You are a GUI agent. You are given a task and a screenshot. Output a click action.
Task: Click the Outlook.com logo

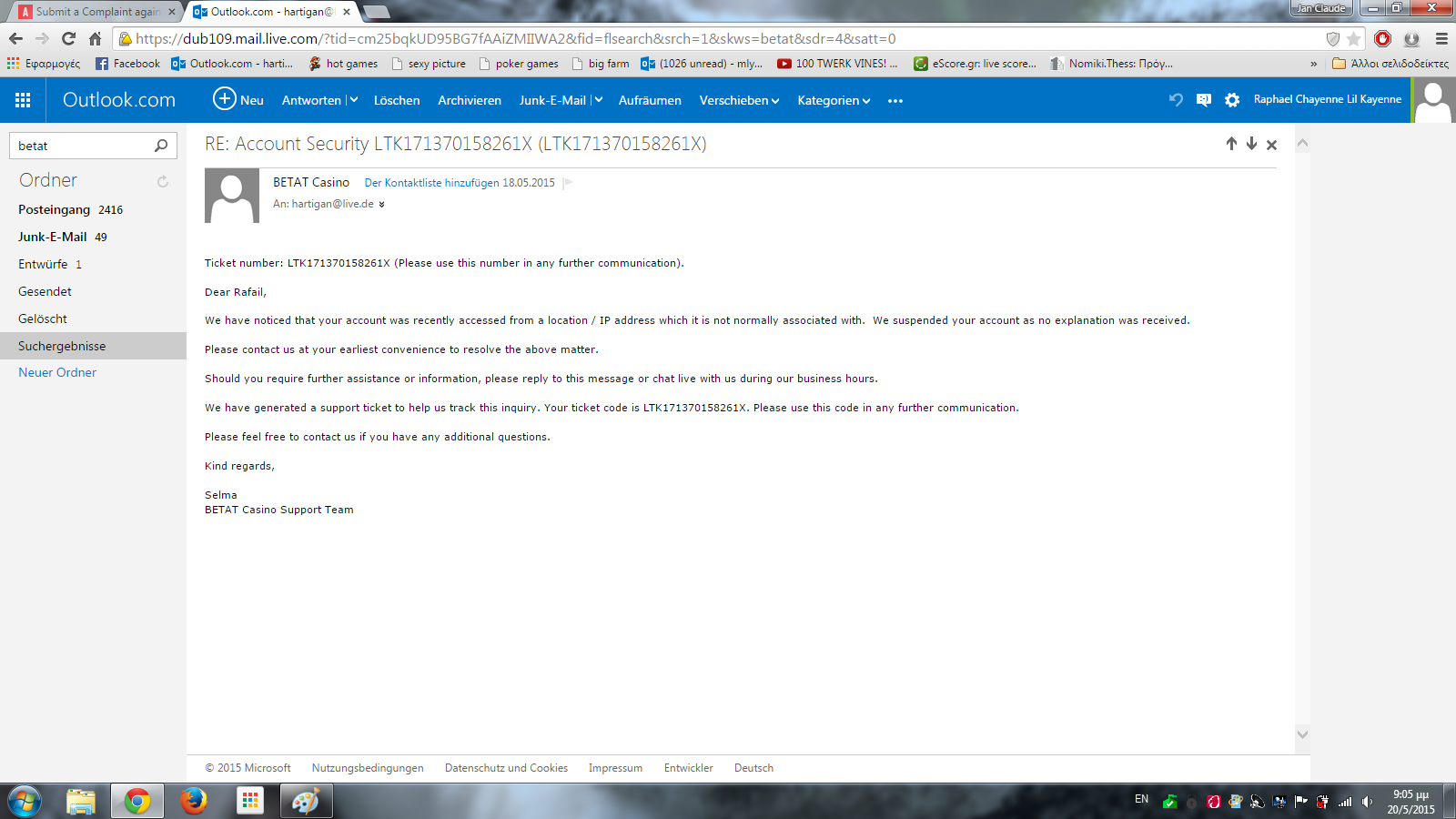119,100
